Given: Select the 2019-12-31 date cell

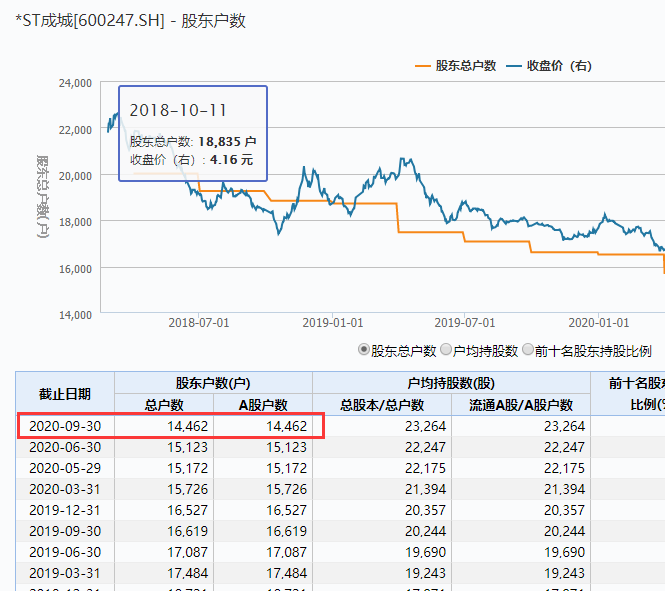Looking at the screenshot, I should pyautogui.click(x=65, y=510).
